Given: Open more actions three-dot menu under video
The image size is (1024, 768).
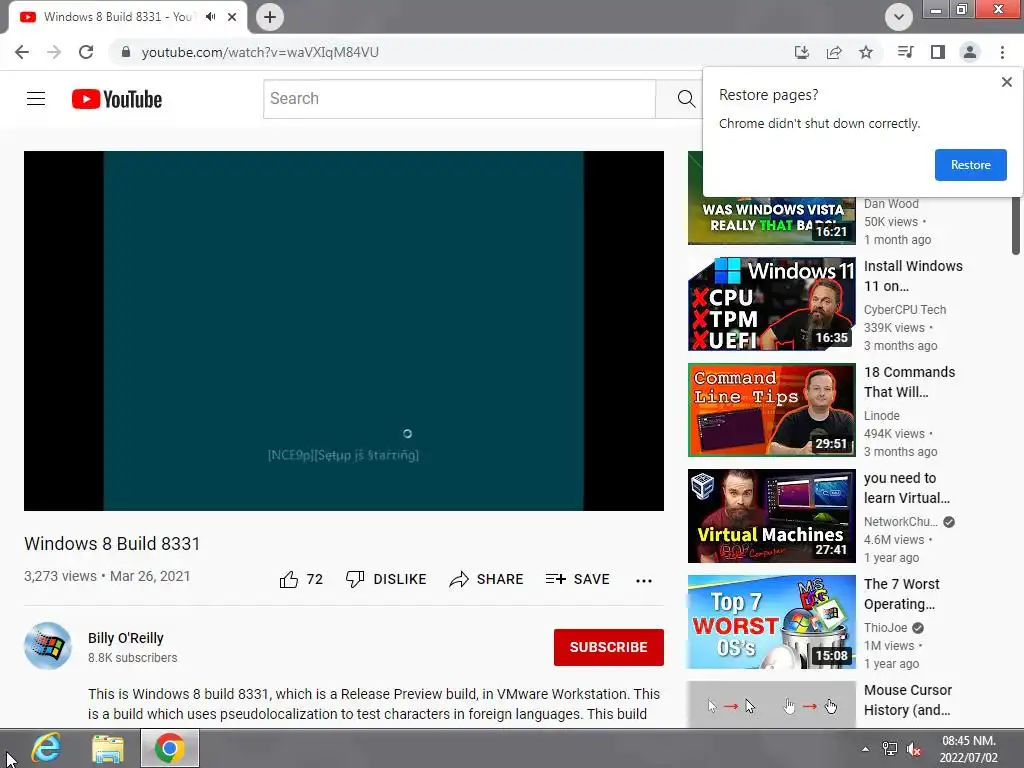Looking at the screenshot, I should pos(644,580).
